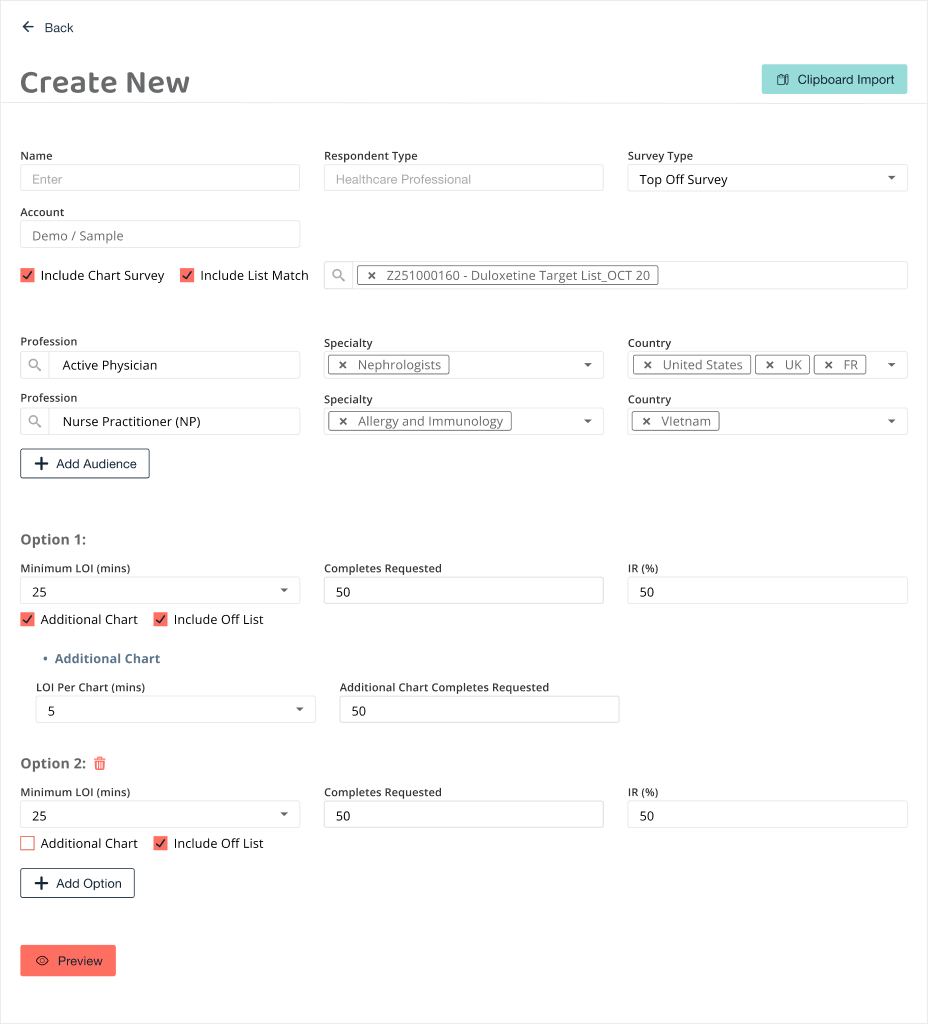The image size is (928, 1024).
Task: Click the Respondent Type field
Action: pos(464,178)
